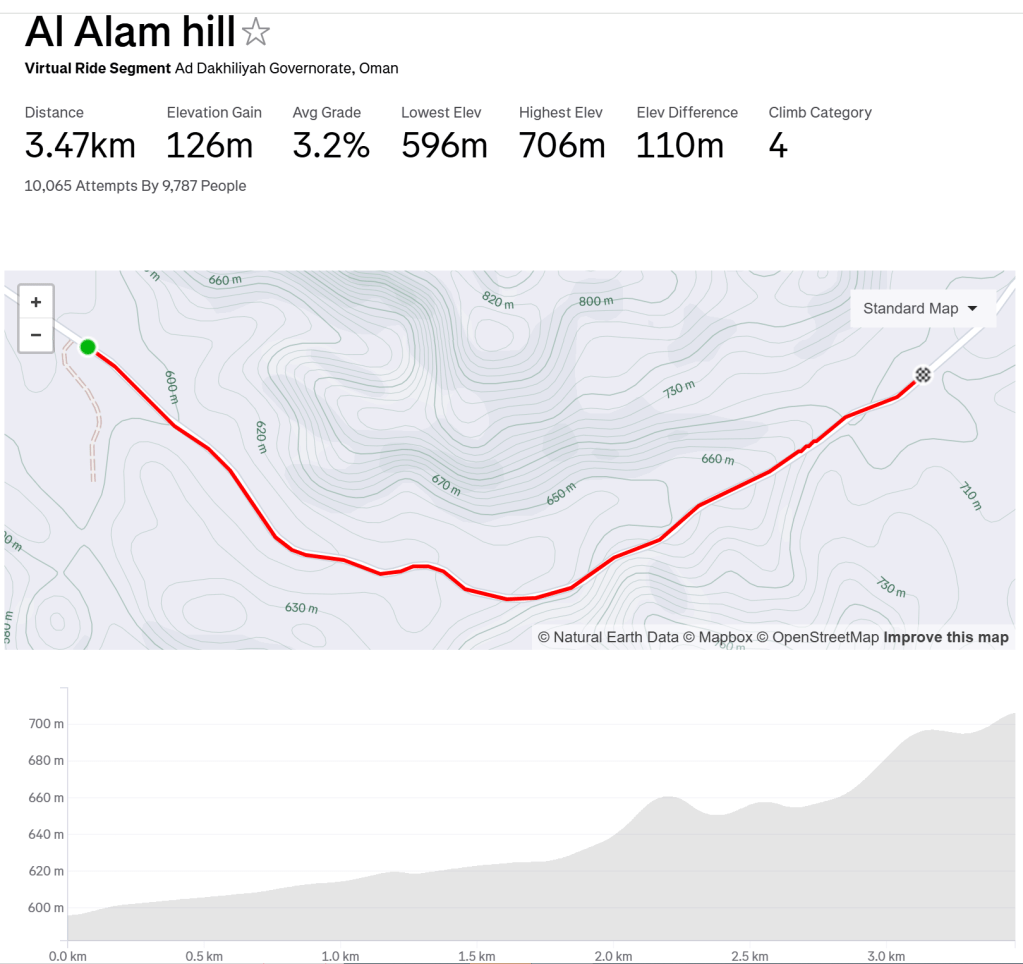Image resolution: width=1023 pixels, height=964 pixels.
Task: Click the Ad Dakhiliyah Governorate, Oman location text
Action: (286, 69)
